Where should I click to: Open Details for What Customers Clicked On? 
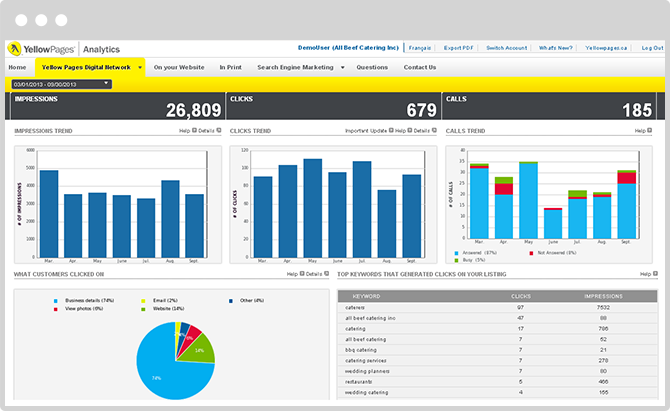[x=314, y=273]
